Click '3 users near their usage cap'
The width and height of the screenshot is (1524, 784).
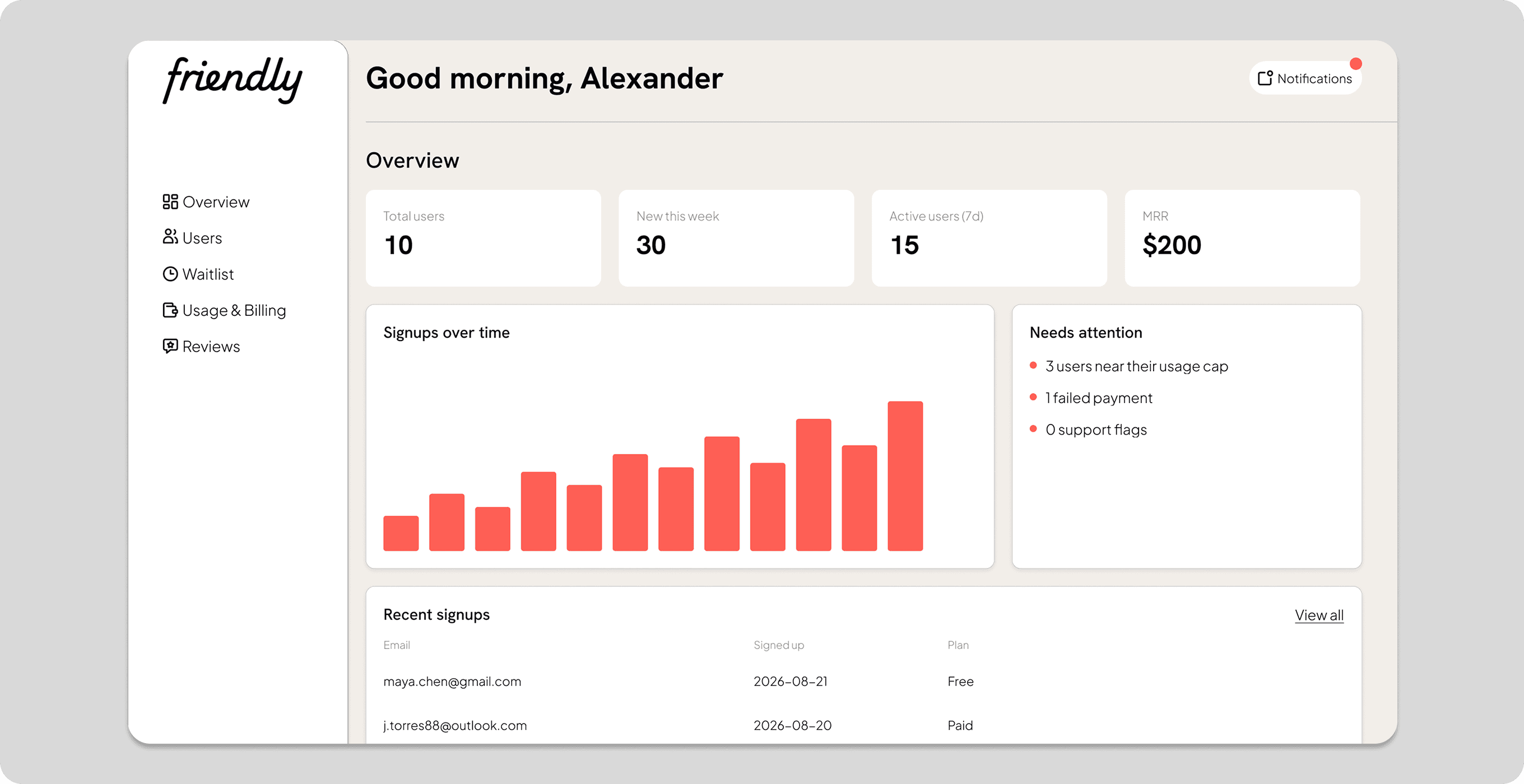pyautogui.click(x=1136, y=367)
